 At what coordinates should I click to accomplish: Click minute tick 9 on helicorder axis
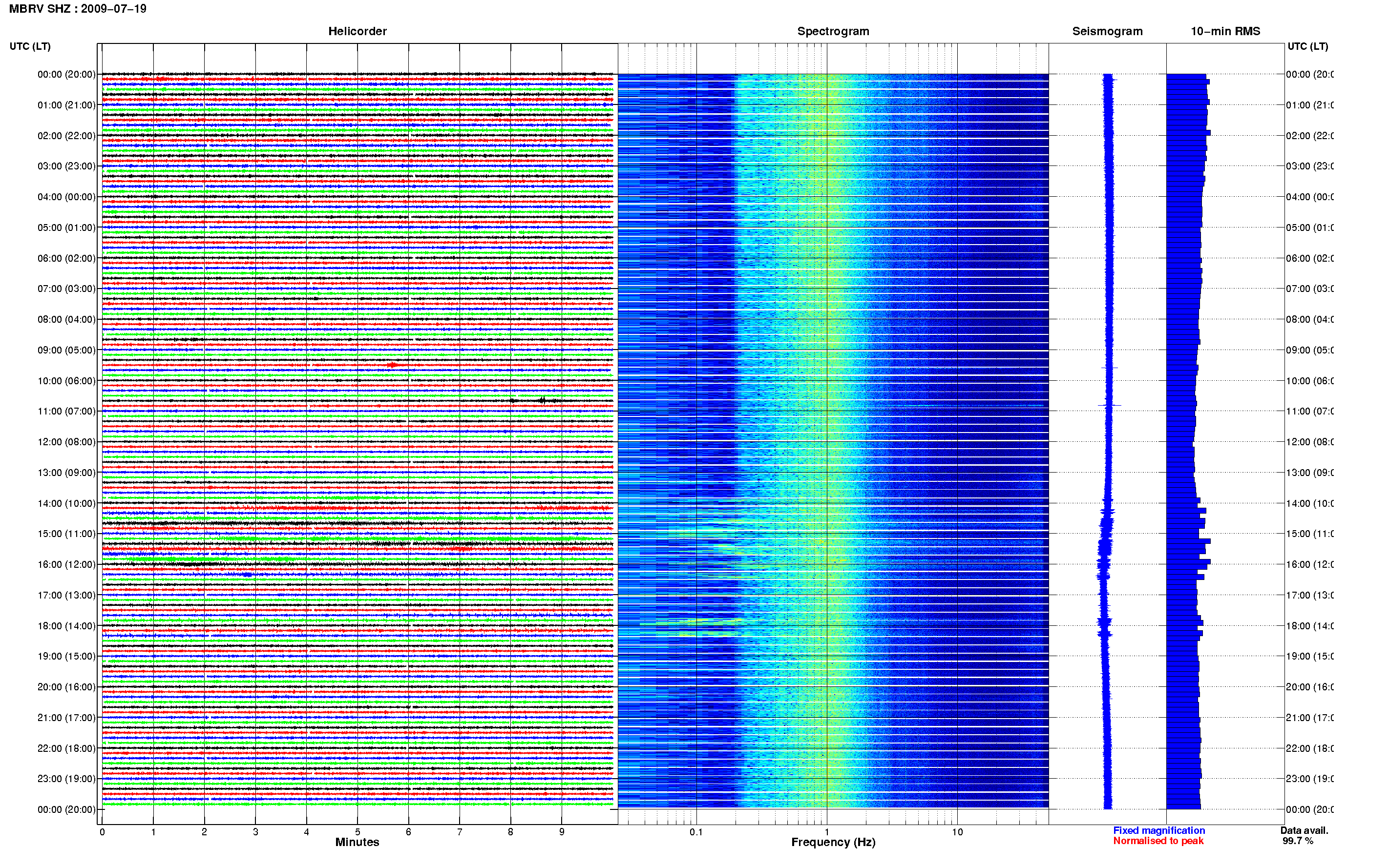click(562, 832)
